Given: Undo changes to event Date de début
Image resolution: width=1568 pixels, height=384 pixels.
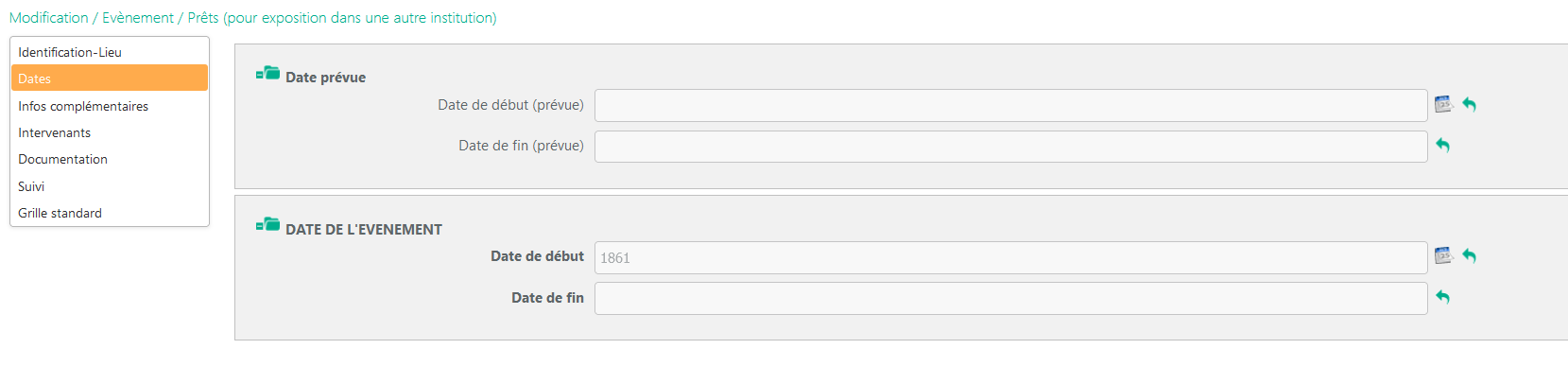Looking at the screenshot, I should (x=1470, y=255).
